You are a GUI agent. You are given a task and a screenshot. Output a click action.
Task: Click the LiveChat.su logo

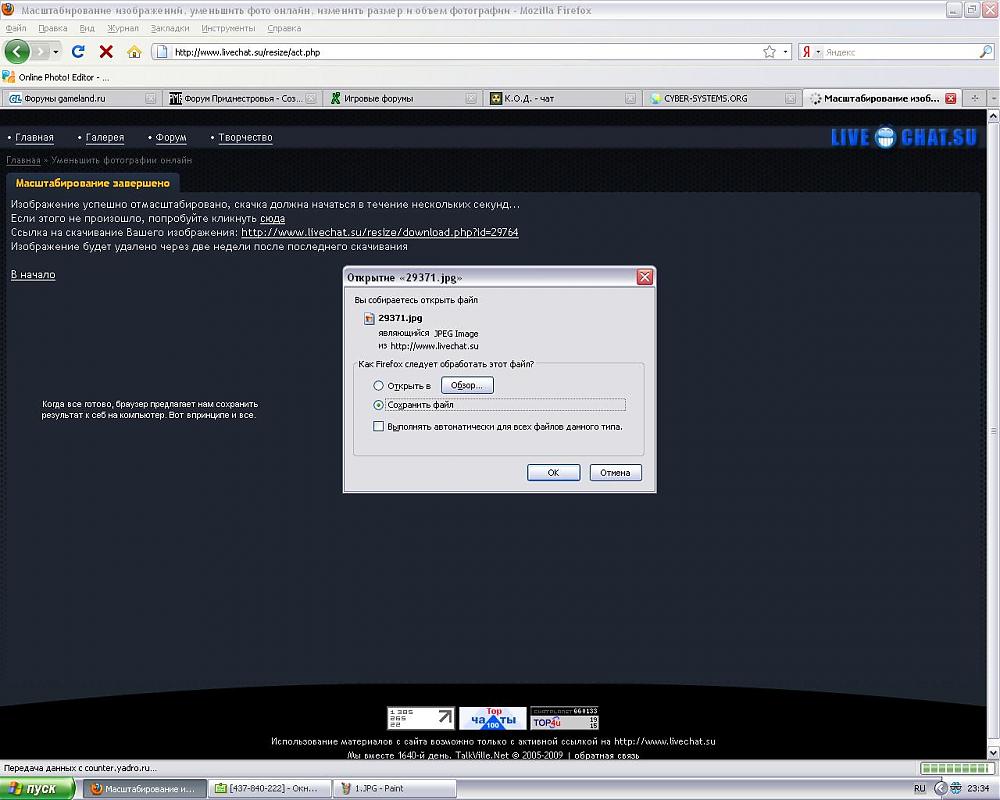tap(903, 137)
